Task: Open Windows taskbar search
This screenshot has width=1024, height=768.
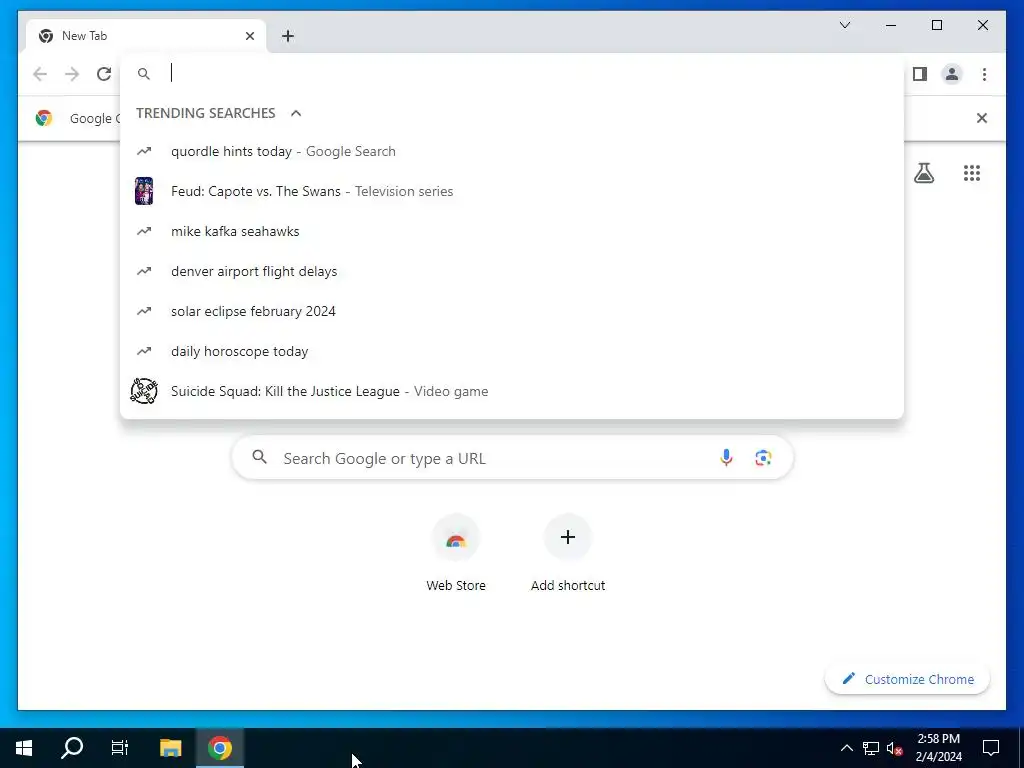Action: click(72, 748)
